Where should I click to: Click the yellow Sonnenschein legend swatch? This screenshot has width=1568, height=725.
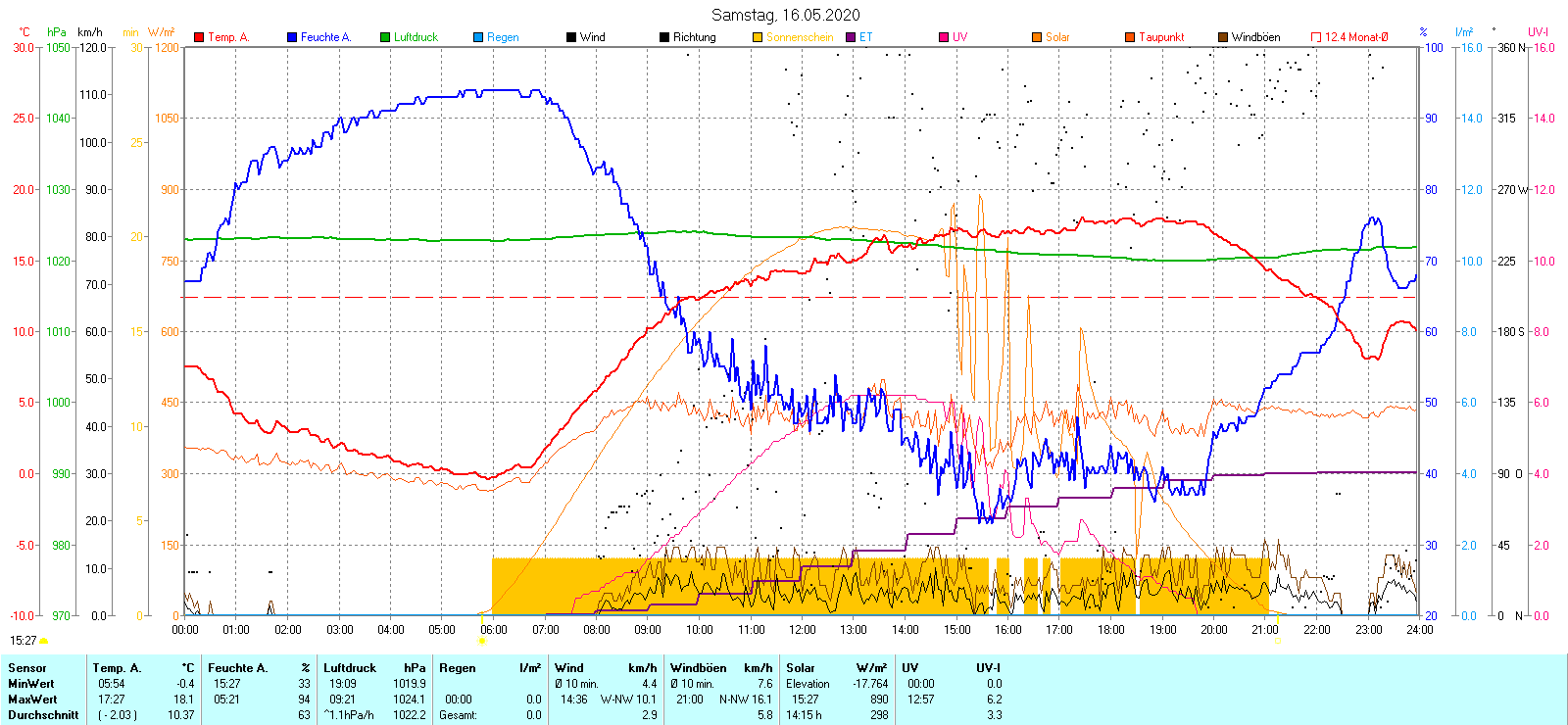click(758, 37)
